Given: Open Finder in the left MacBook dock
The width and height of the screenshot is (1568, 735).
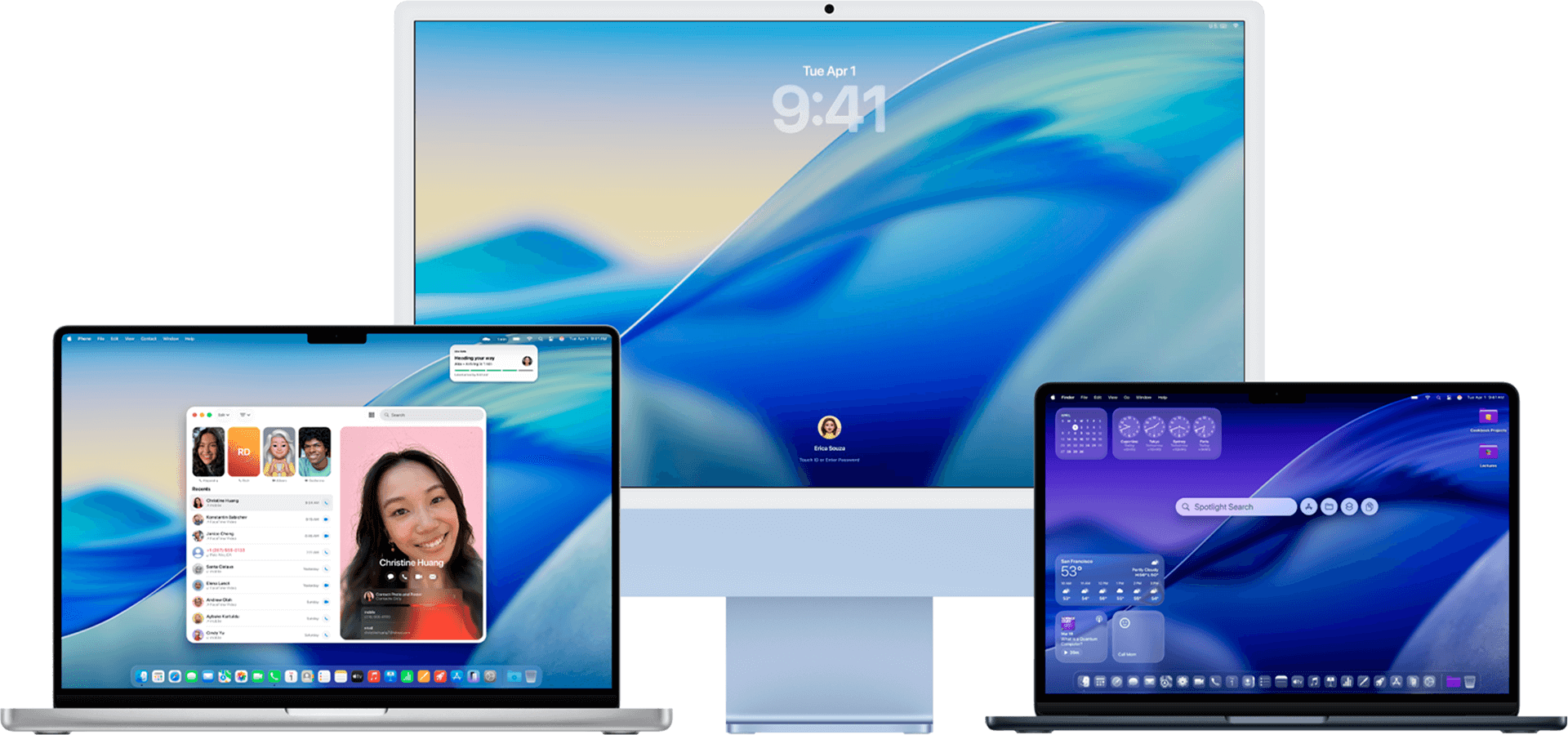Looking at the screenshot, I should [141, 676].
